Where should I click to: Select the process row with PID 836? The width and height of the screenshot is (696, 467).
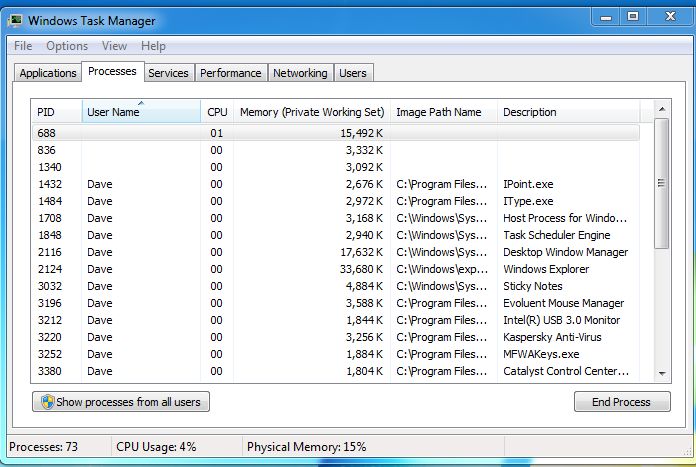(x=336, y=150)
